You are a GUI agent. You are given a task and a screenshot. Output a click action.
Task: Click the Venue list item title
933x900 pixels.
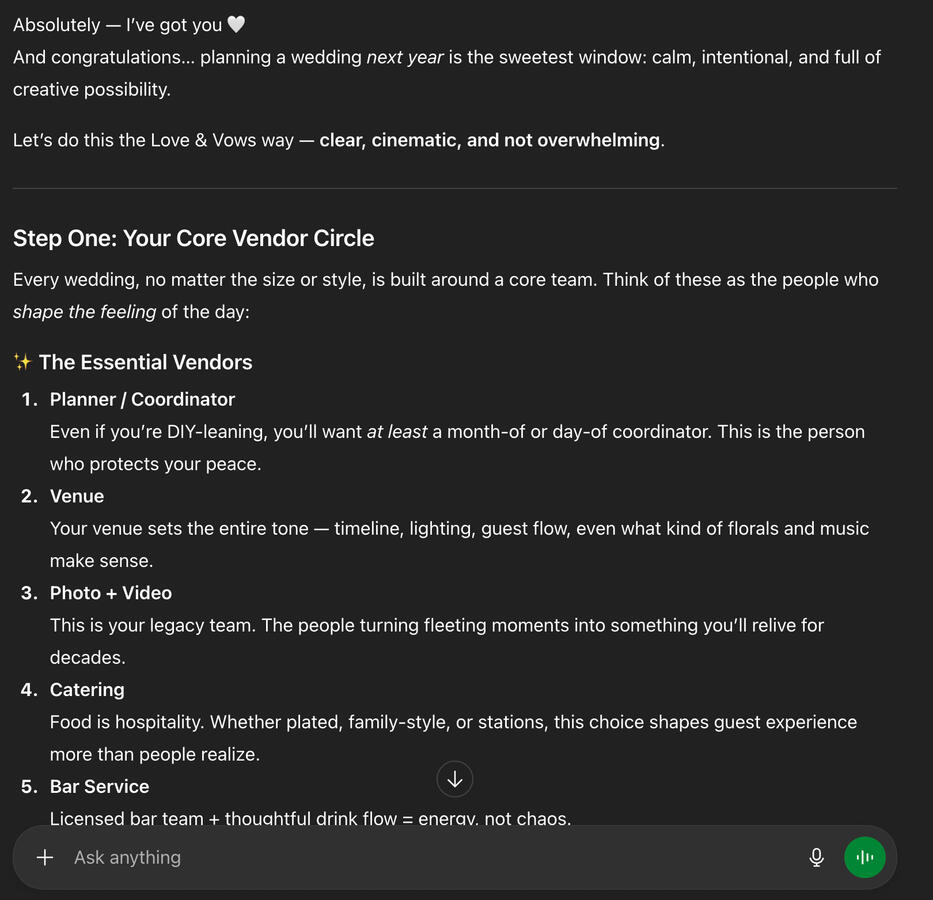77,496
